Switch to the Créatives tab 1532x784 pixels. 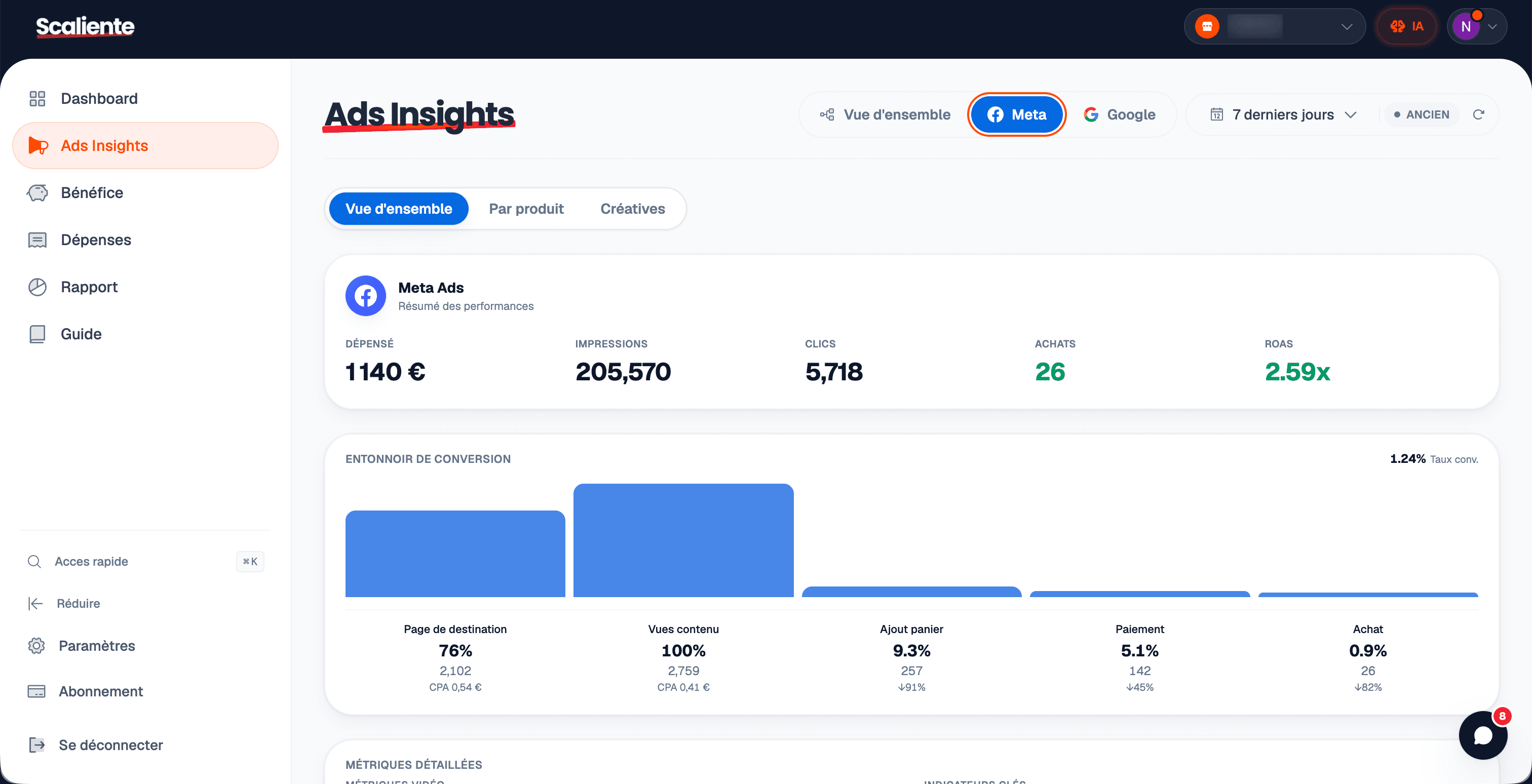(x=633, y=209)
